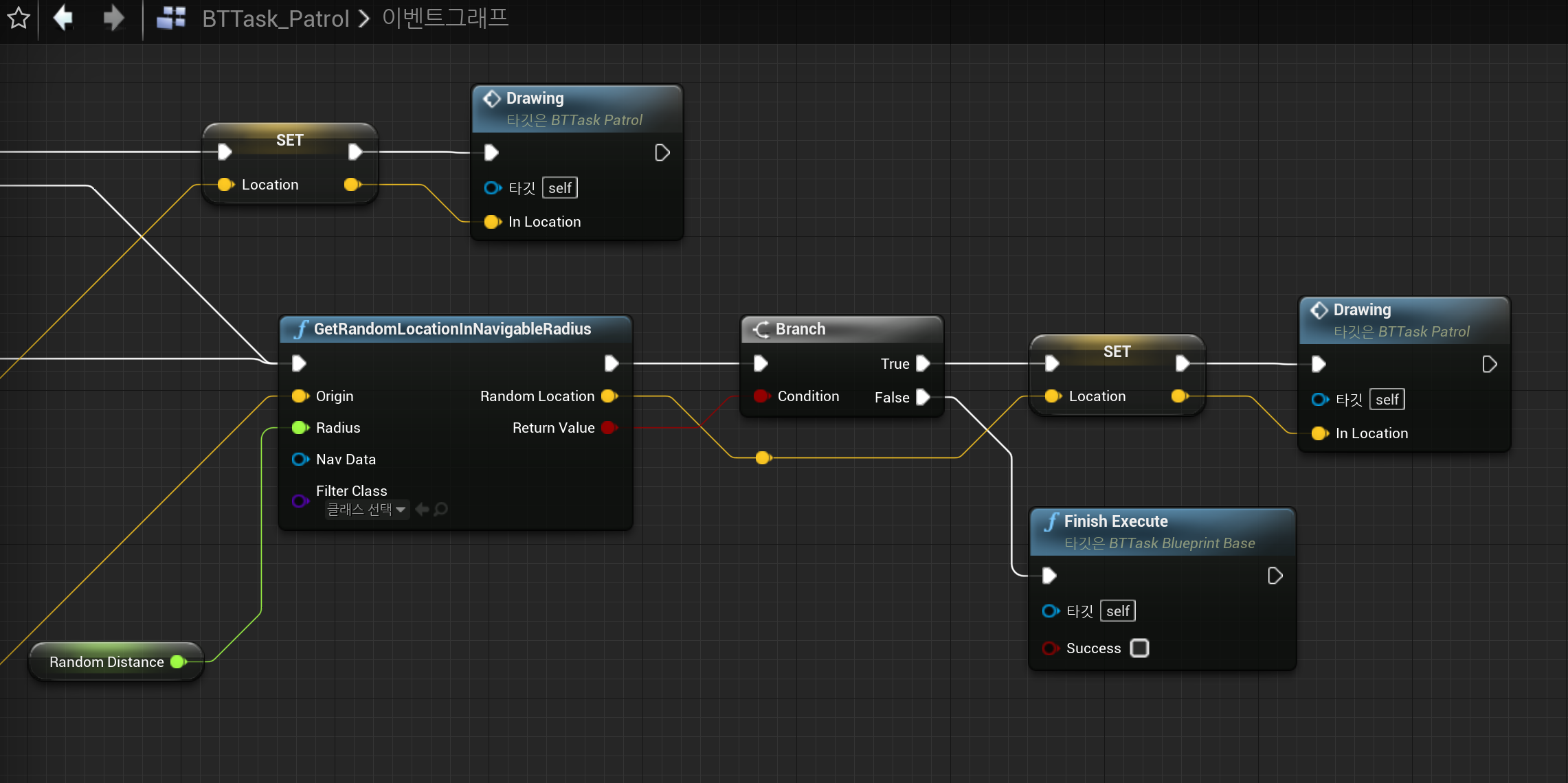Click the 이벤트그래프 breadcrumb item
The width and height of the screenshot is (1568, 783).
(x=445, y=19)
